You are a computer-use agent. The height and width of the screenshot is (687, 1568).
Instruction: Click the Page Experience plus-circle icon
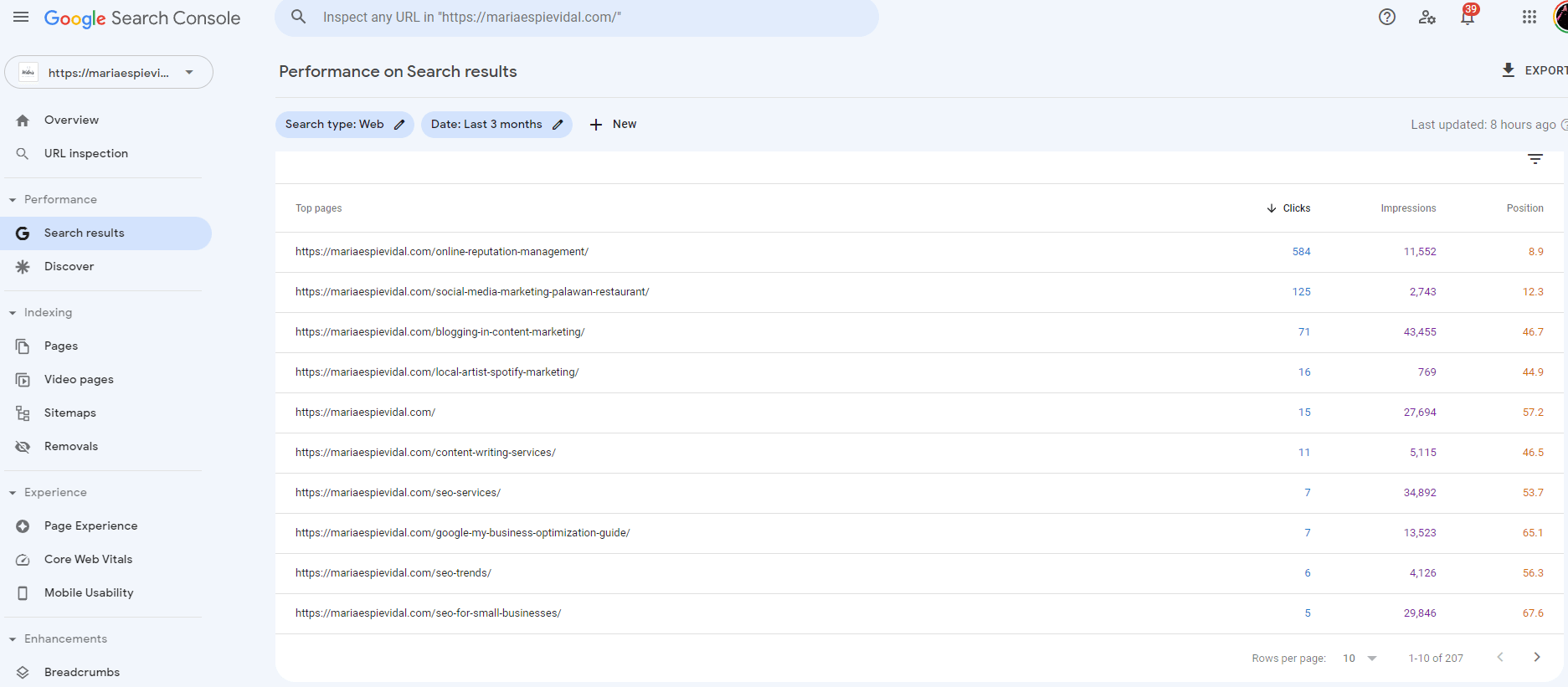click(23, 526)
